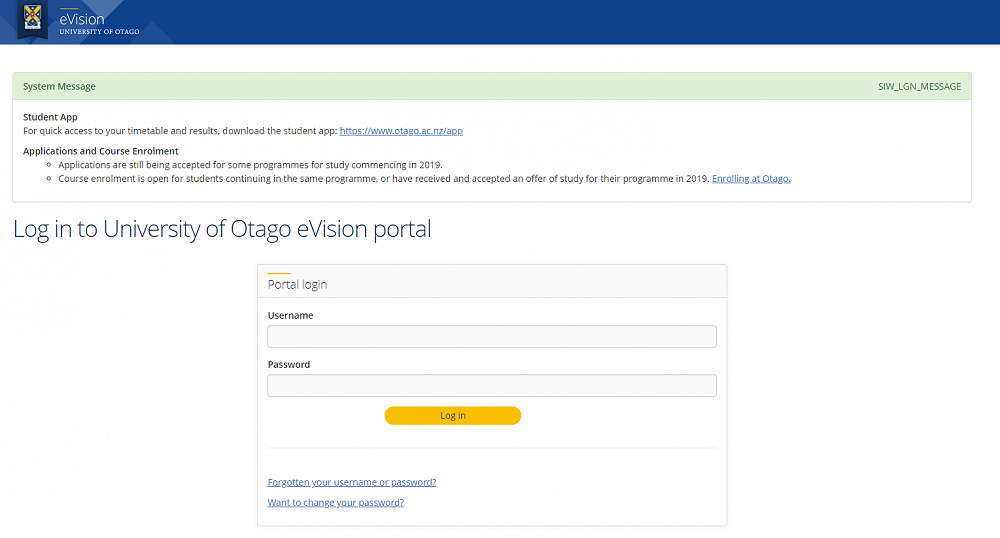Click the bullet about applications still being accepted
The height and width of the screenshot is (538, 1000).
(250, 164)
